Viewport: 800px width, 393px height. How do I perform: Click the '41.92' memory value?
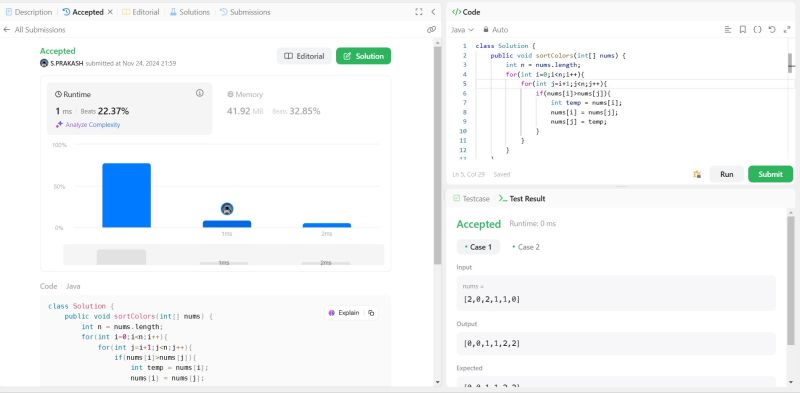coord(238,111)
